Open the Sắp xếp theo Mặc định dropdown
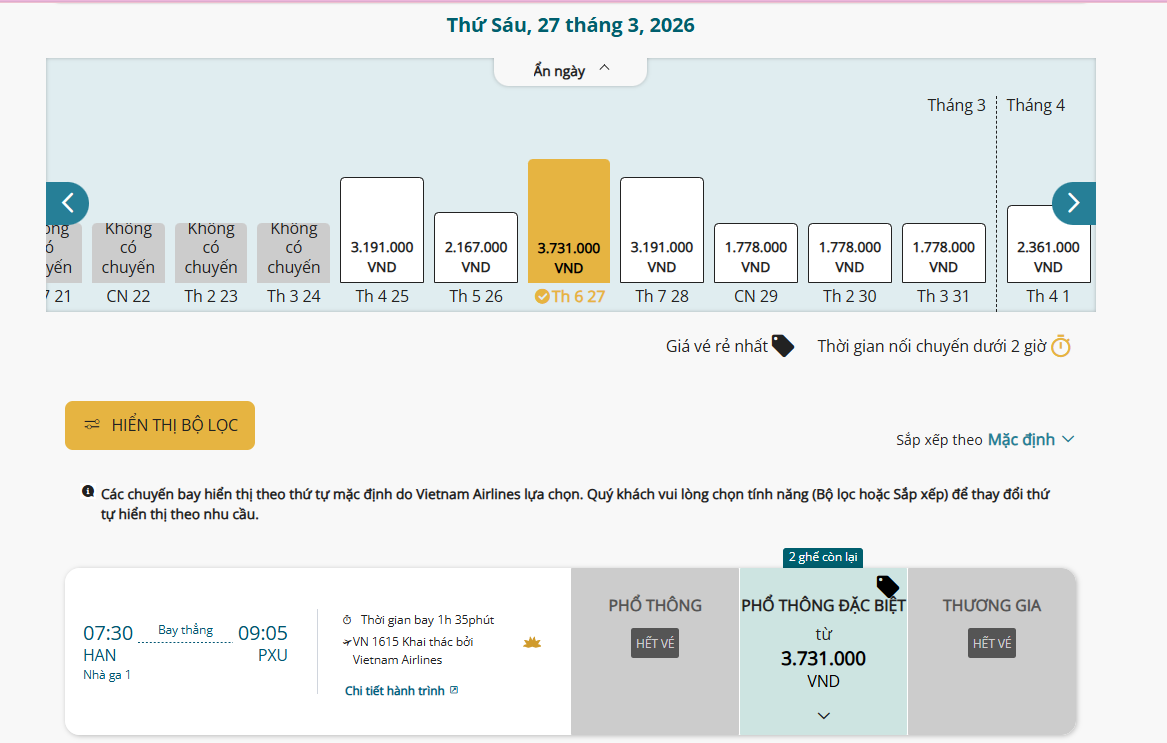 pos(1030,439)
